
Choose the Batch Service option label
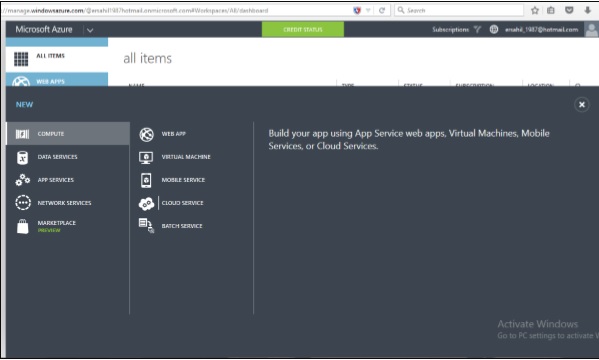(182, 226)
